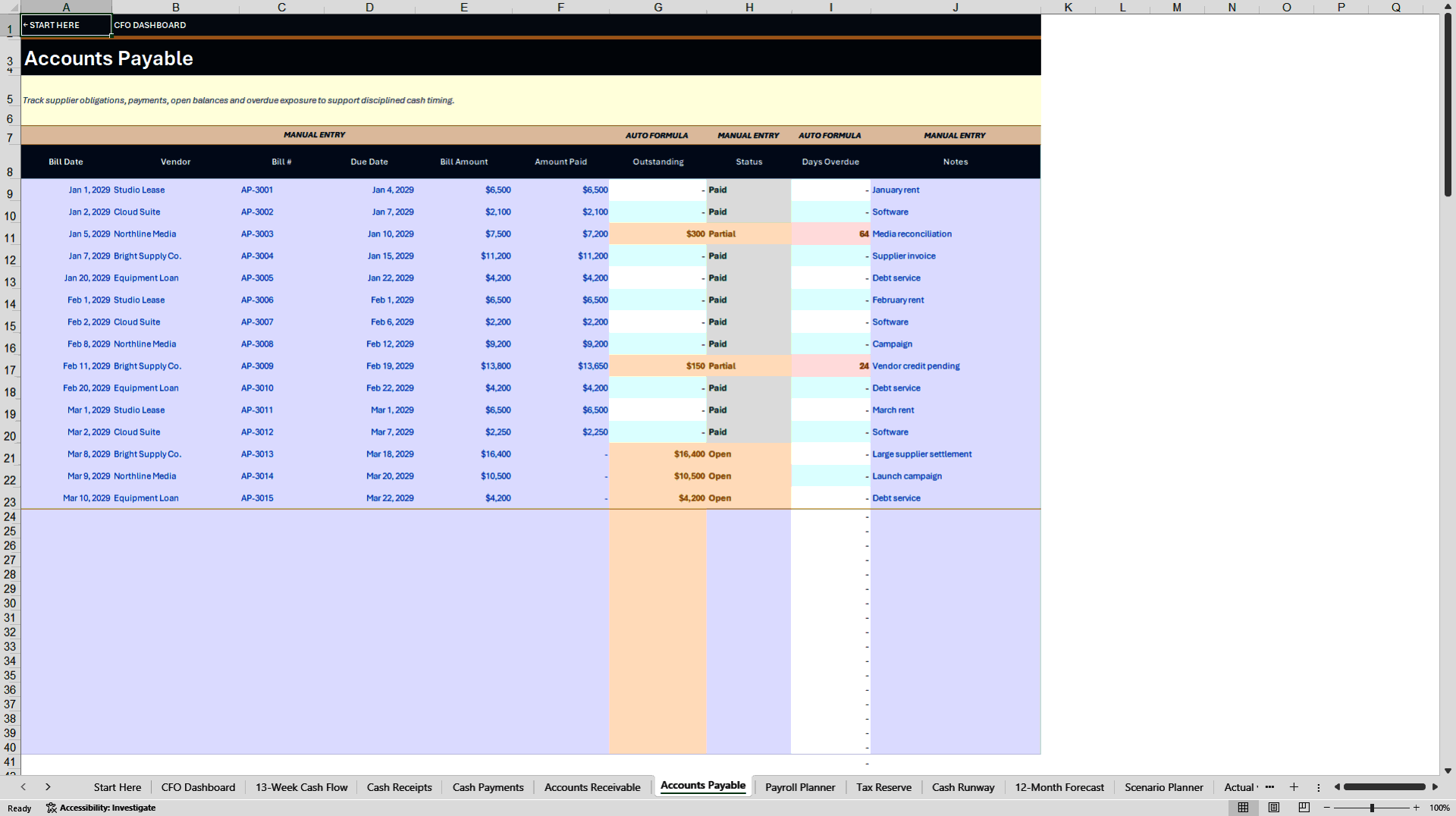Click the vertical scrollbar thumb

(x=1448, y=105)
